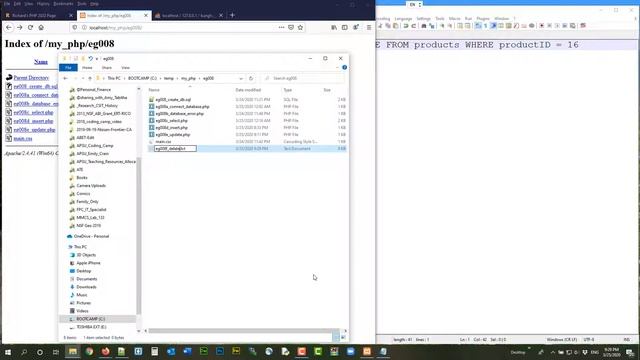Open the Firefox hamburger menu

pyautogui.click(x=369, y=27)
